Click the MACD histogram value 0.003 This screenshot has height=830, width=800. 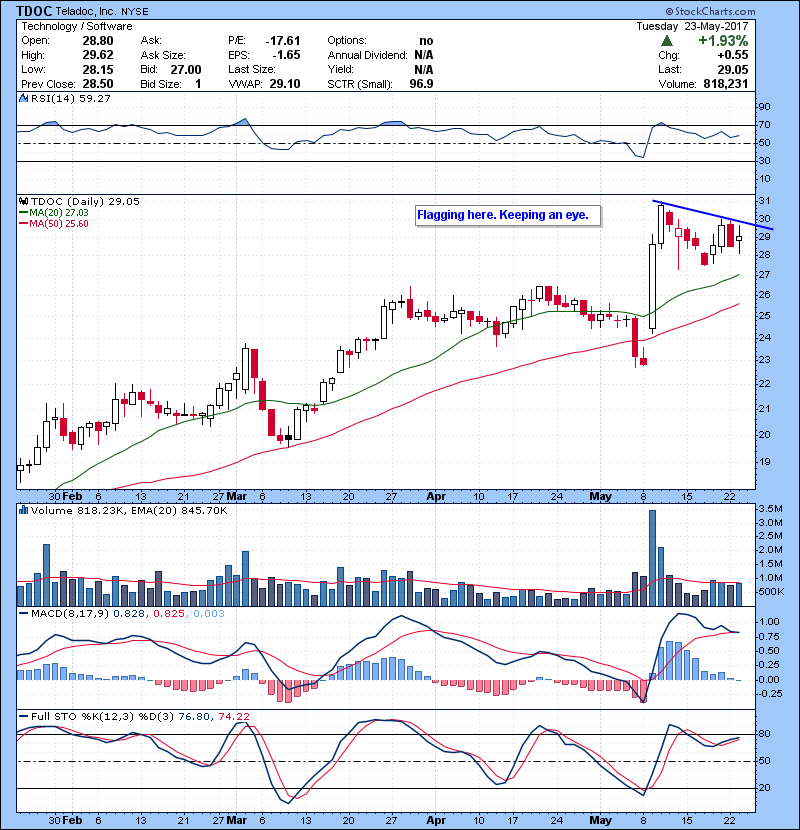pos(209,614)
